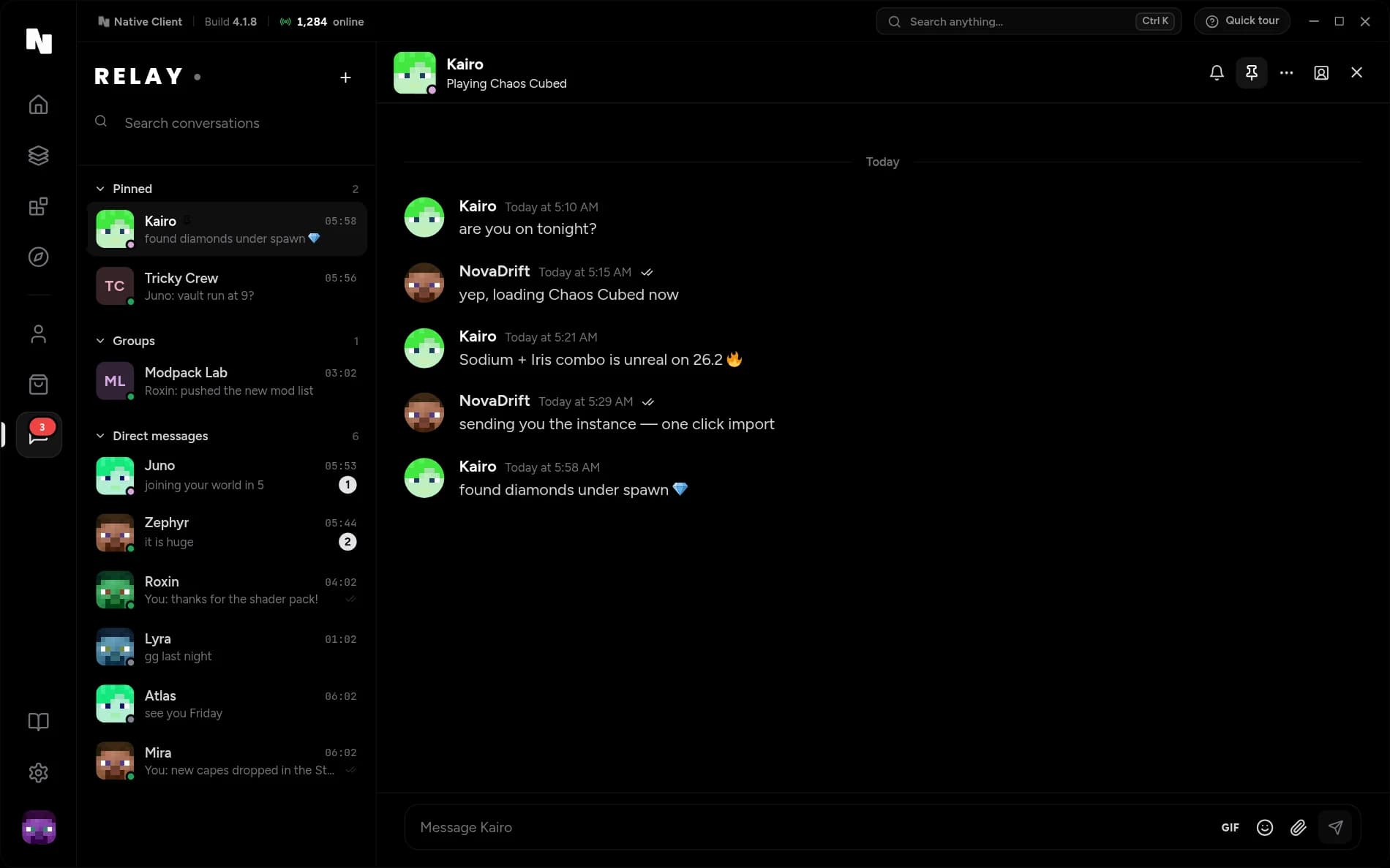This screenshot has height=868, width=1390.
Task: Open Lyra's direct message
Action: 227,646
